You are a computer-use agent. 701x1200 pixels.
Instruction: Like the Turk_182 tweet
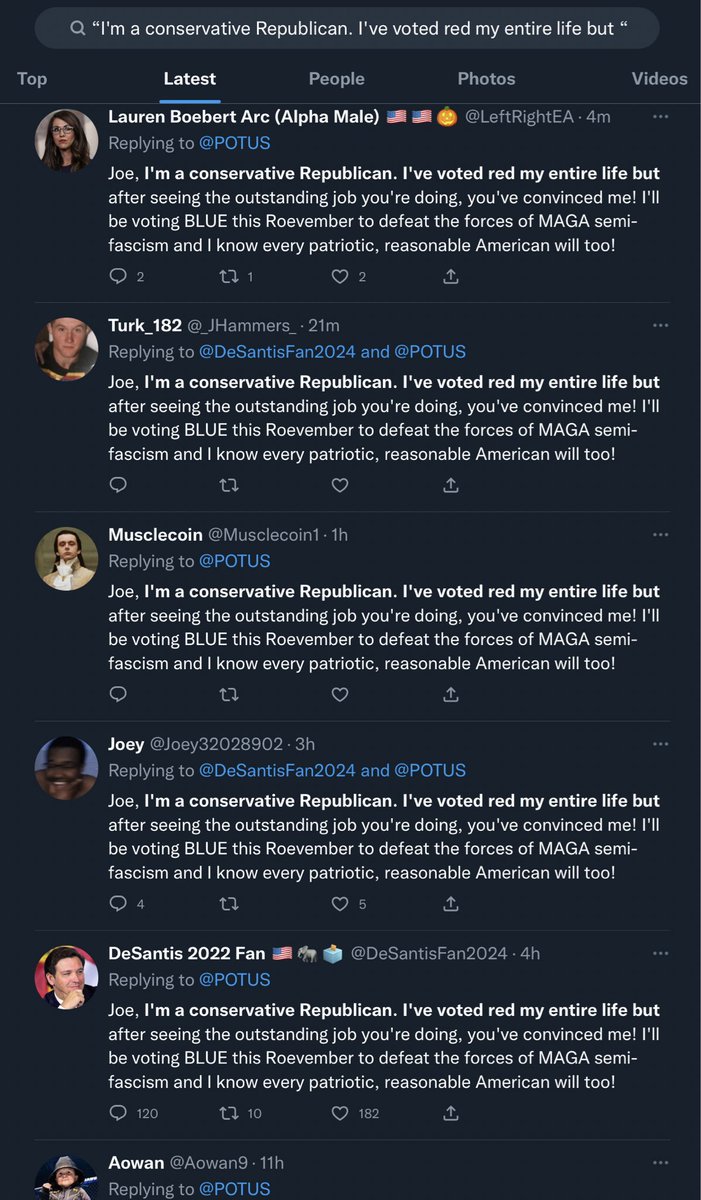click(340, 485)
